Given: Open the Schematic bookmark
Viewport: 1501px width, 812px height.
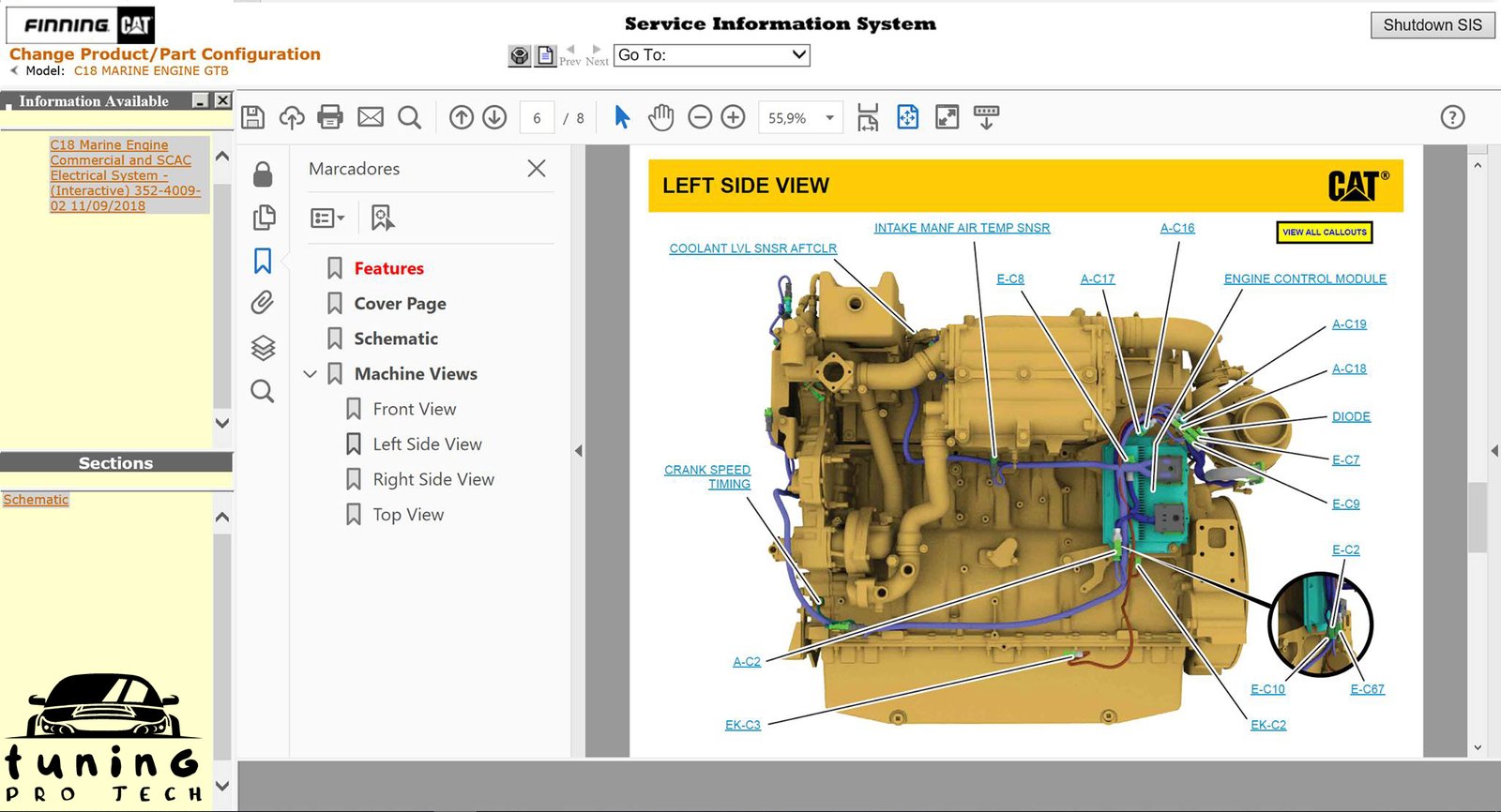Looking at the screenshot, I should (396, 338).
